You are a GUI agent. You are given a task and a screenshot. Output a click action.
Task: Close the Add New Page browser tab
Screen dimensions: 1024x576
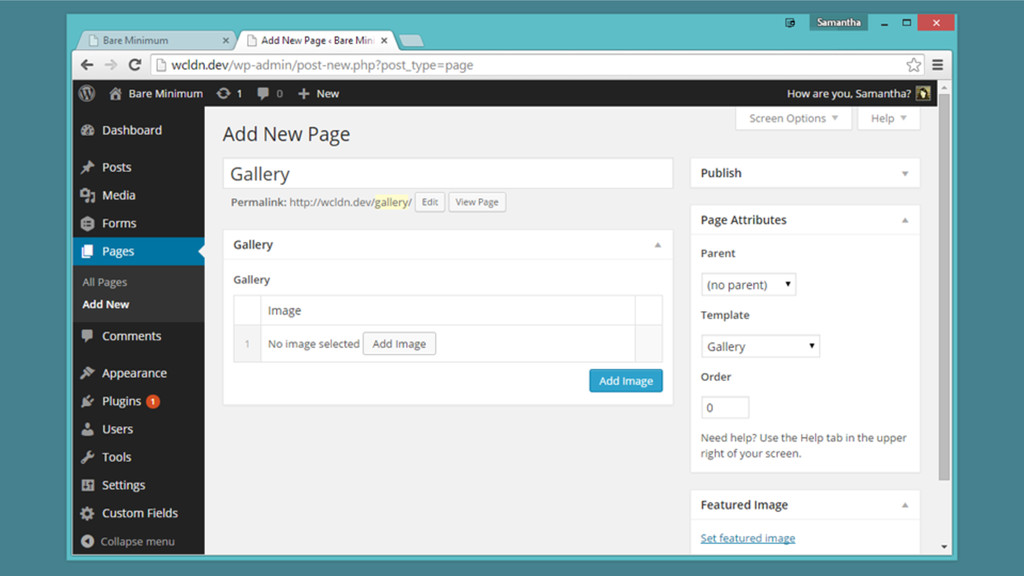(x=384, y=40)
